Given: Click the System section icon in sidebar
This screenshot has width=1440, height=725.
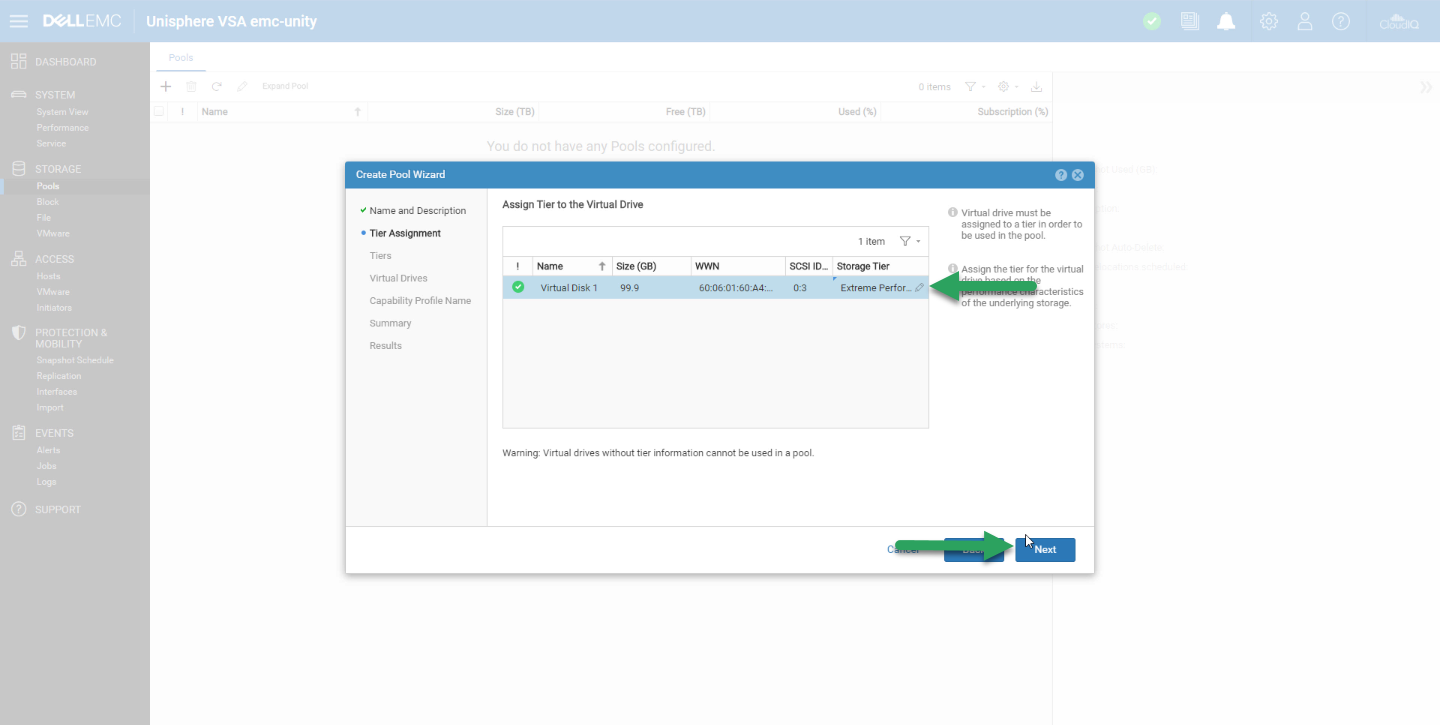Looking at the screenshot, I should 18,95.
